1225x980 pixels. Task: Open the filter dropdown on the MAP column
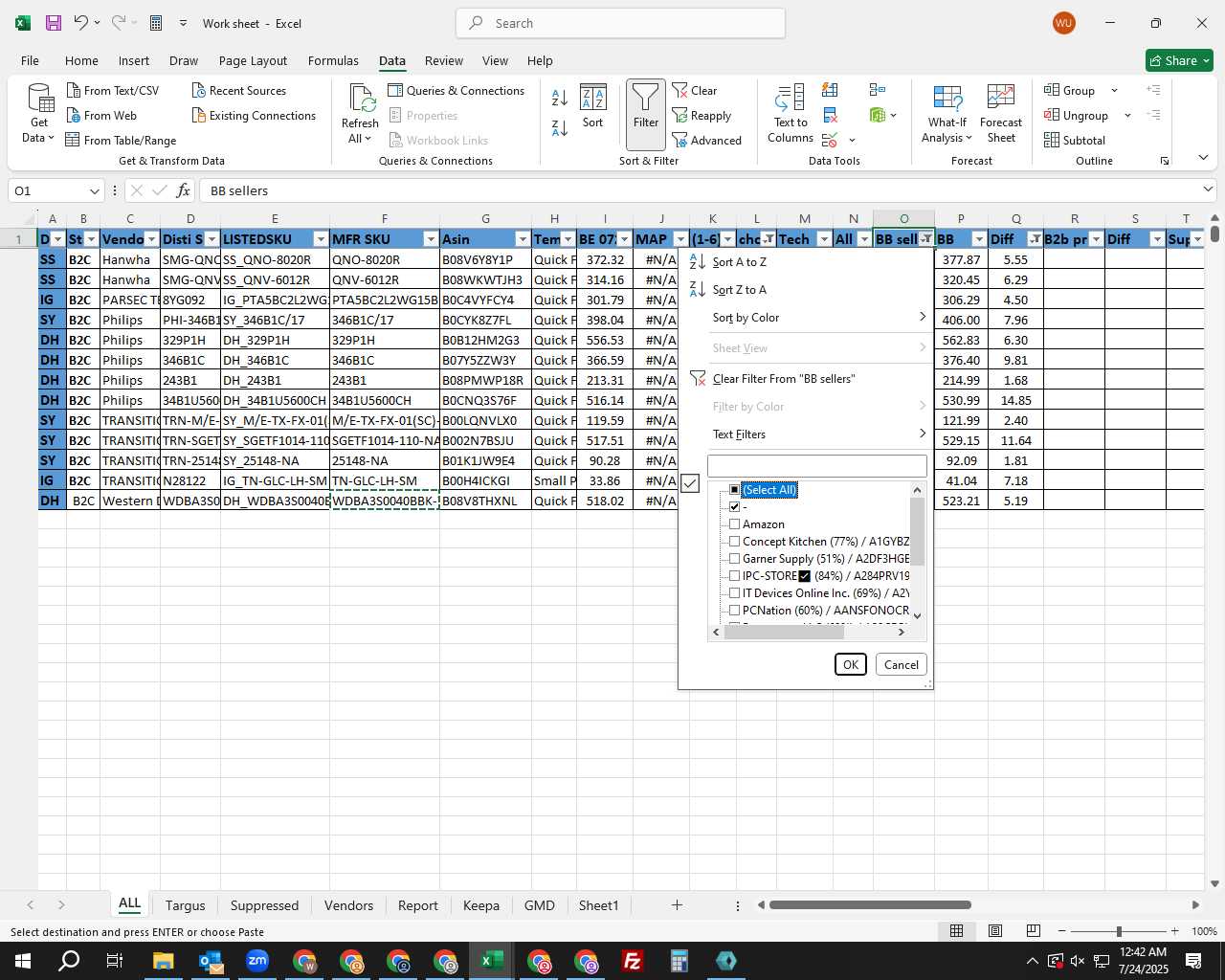pyautogui.click(x=680, y=239)
